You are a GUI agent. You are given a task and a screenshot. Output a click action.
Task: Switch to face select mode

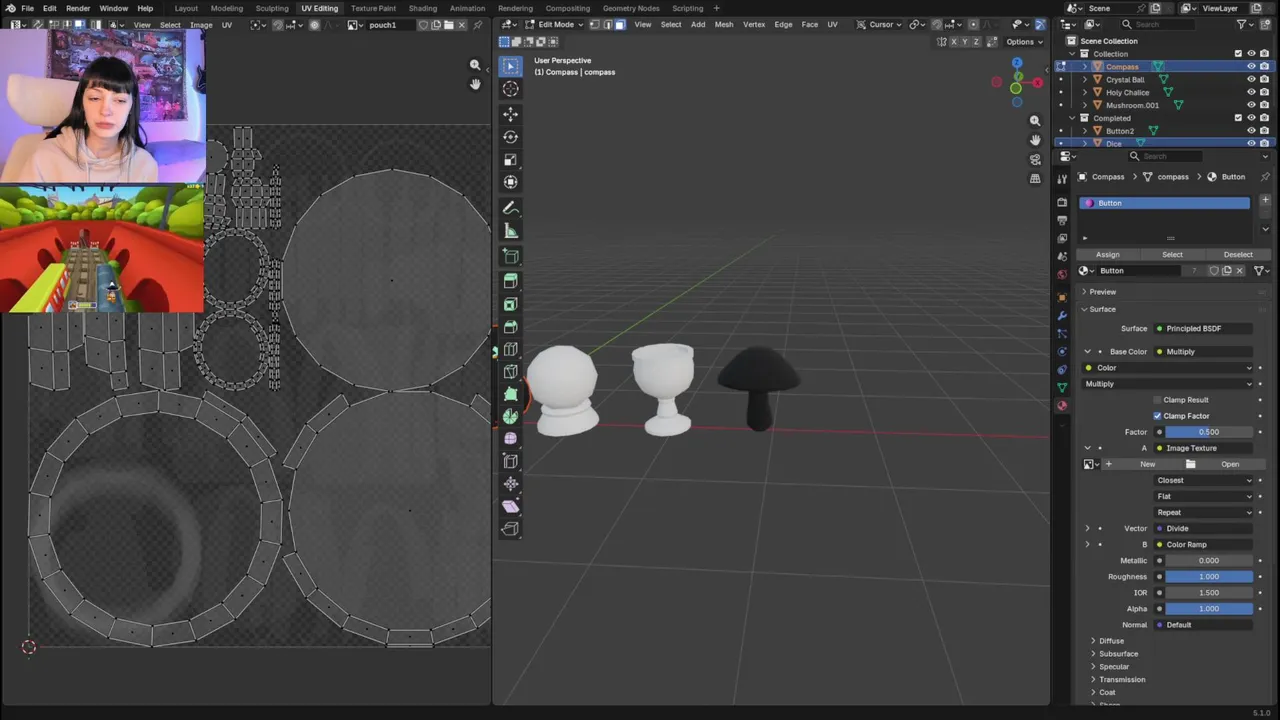pyautogui.click(x=620, y=24)
